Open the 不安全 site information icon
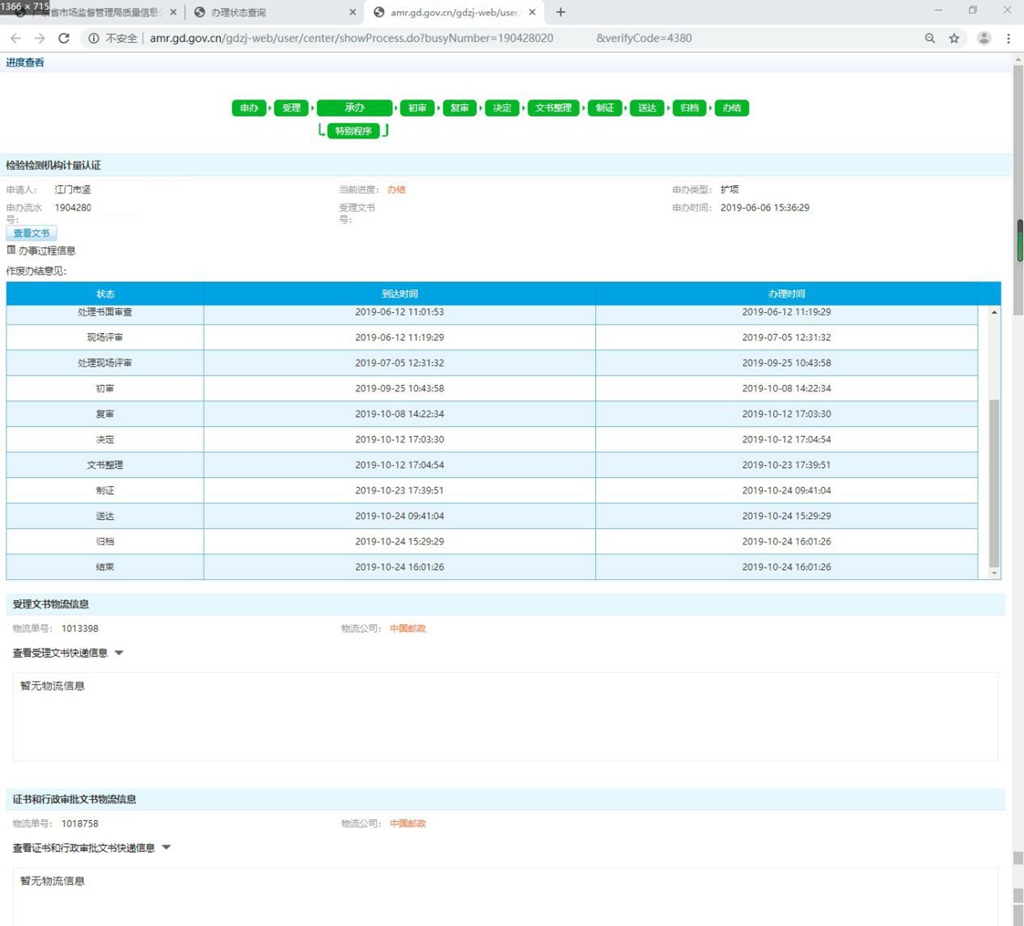This screenshot has height=926, width=1024. click(93, 38)
